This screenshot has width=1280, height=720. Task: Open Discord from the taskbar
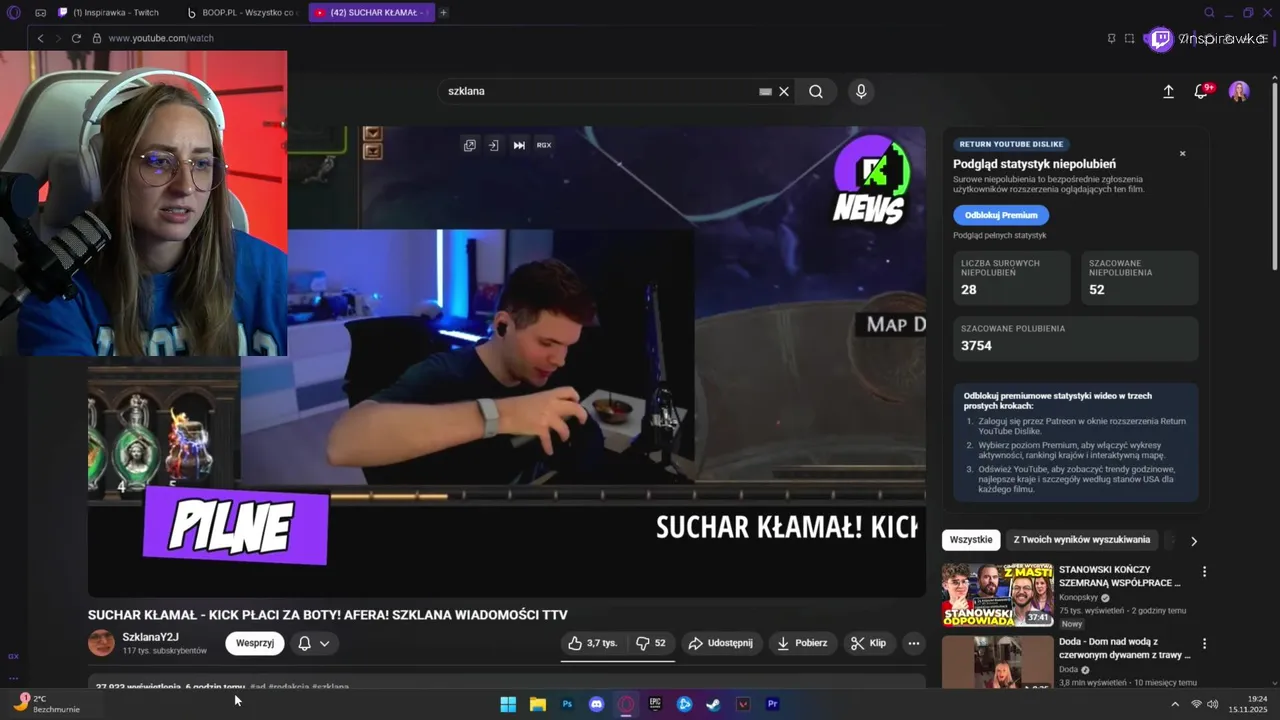(x=597, y=704)
